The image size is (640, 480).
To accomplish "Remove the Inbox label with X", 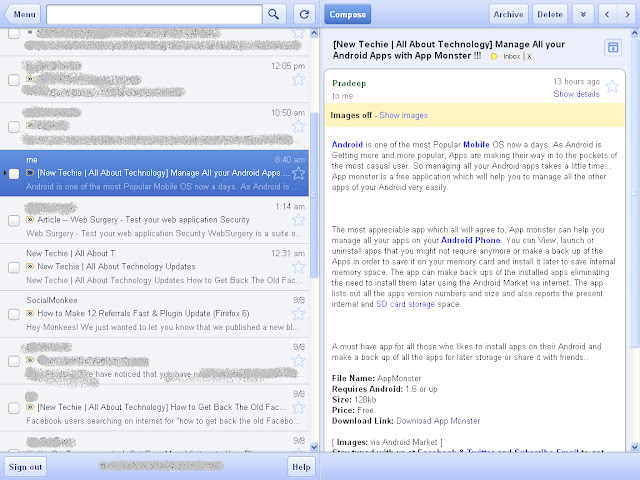I will 529,56.
